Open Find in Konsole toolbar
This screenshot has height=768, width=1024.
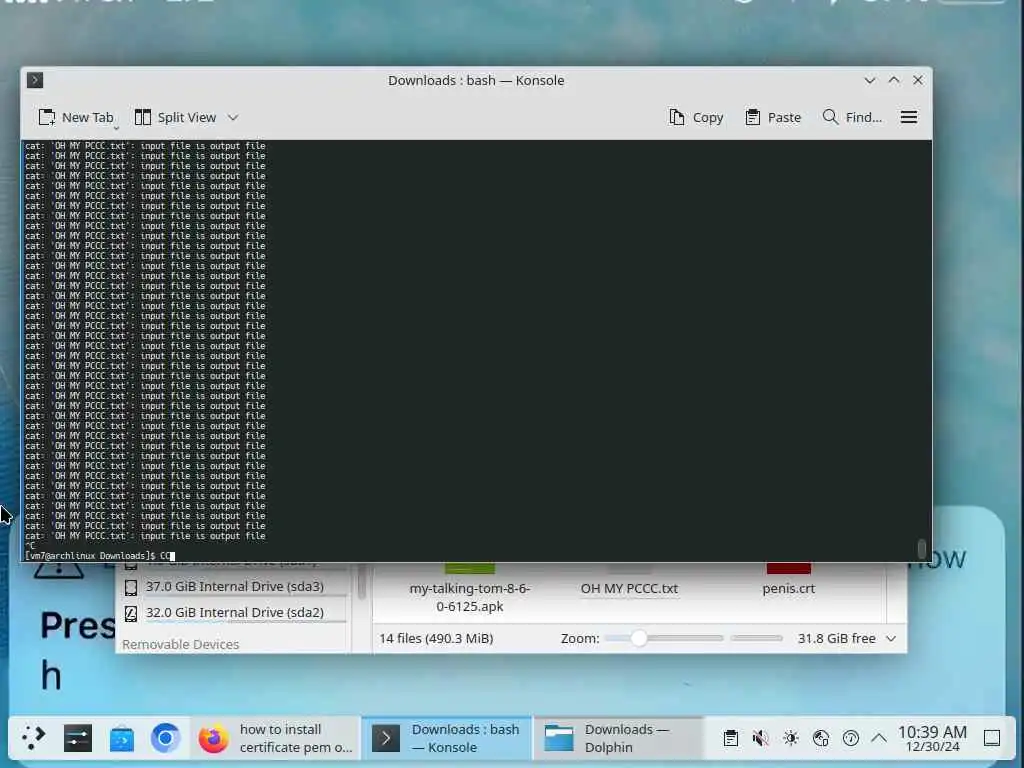tap(852, 118)
